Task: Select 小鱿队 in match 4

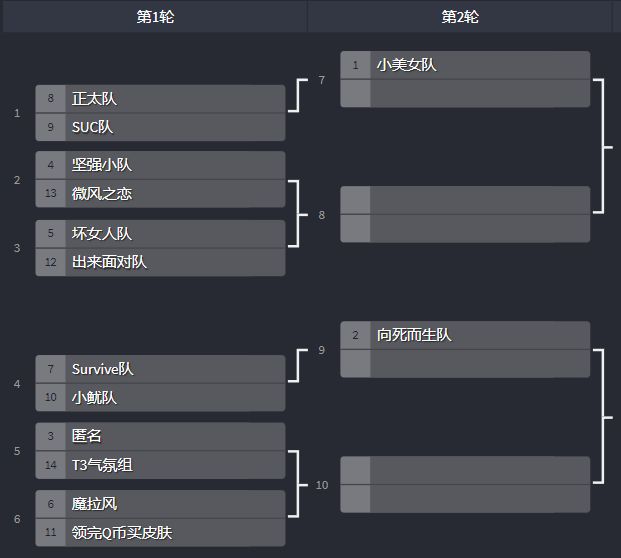Action: (x=160, y=398)
